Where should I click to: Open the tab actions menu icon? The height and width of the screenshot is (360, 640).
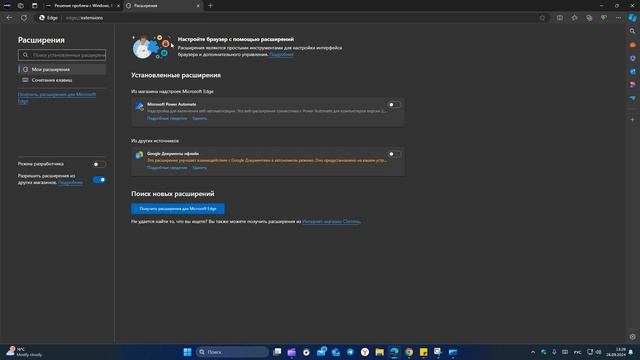click(35, 6)
